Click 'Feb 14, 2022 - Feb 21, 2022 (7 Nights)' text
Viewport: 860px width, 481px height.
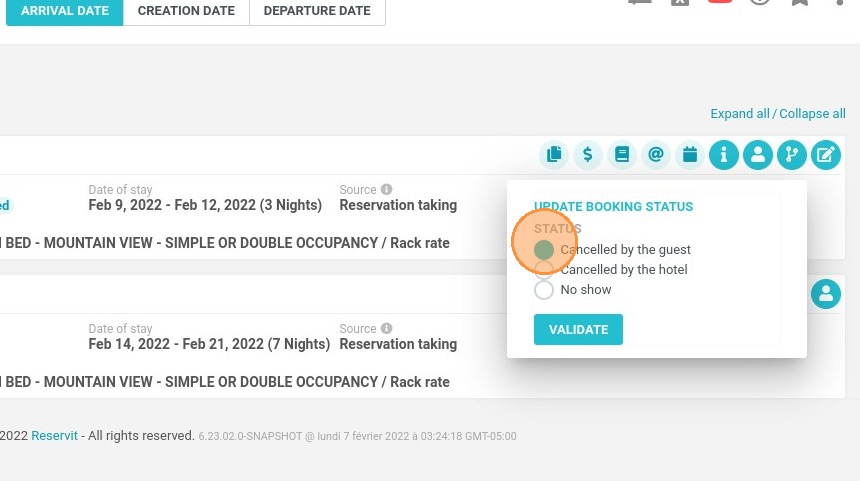pyautogui.click(x=209, y=344)
